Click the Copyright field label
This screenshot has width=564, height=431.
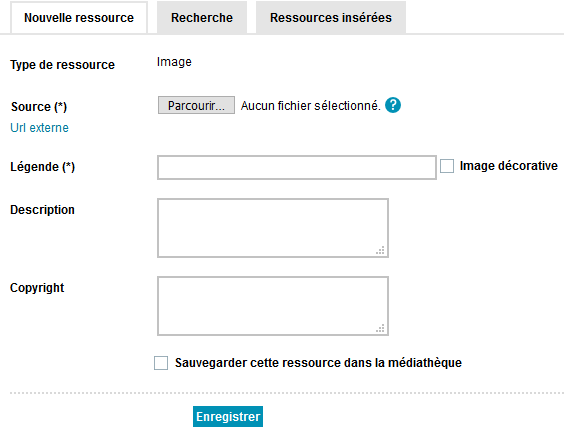tap(37, 288)
